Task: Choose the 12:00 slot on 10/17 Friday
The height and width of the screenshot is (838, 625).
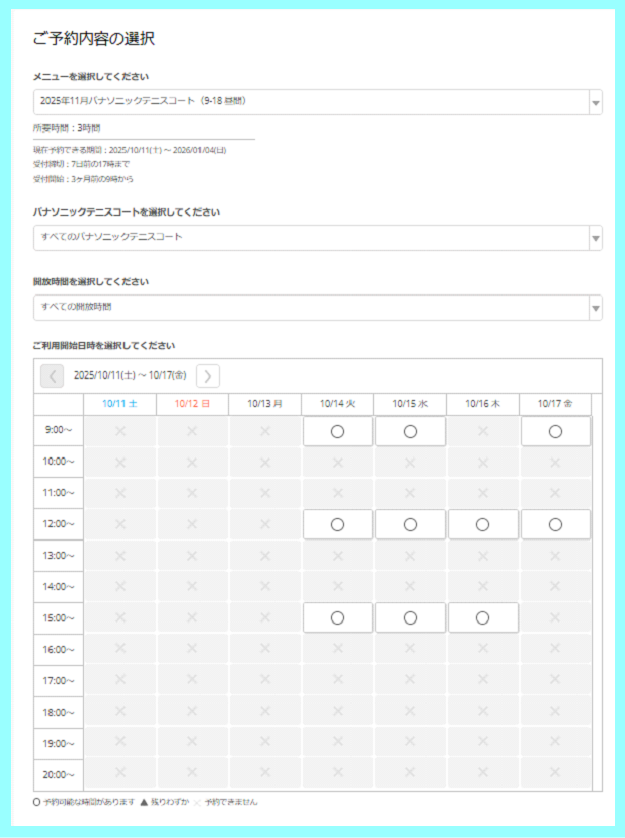Action: click(x=555, y=524)
